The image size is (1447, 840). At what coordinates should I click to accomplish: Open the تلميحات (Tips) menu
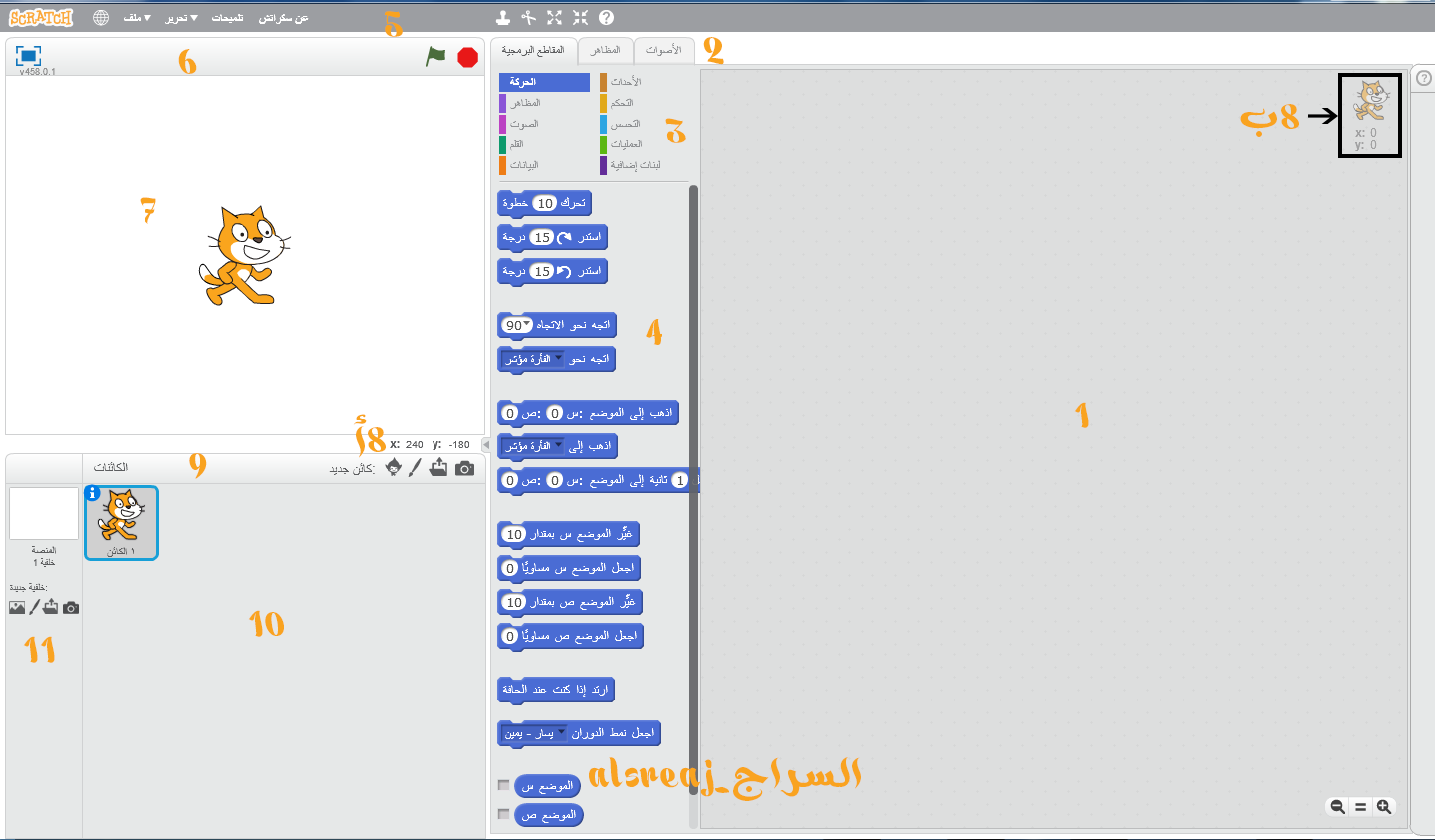click(227, 18)
